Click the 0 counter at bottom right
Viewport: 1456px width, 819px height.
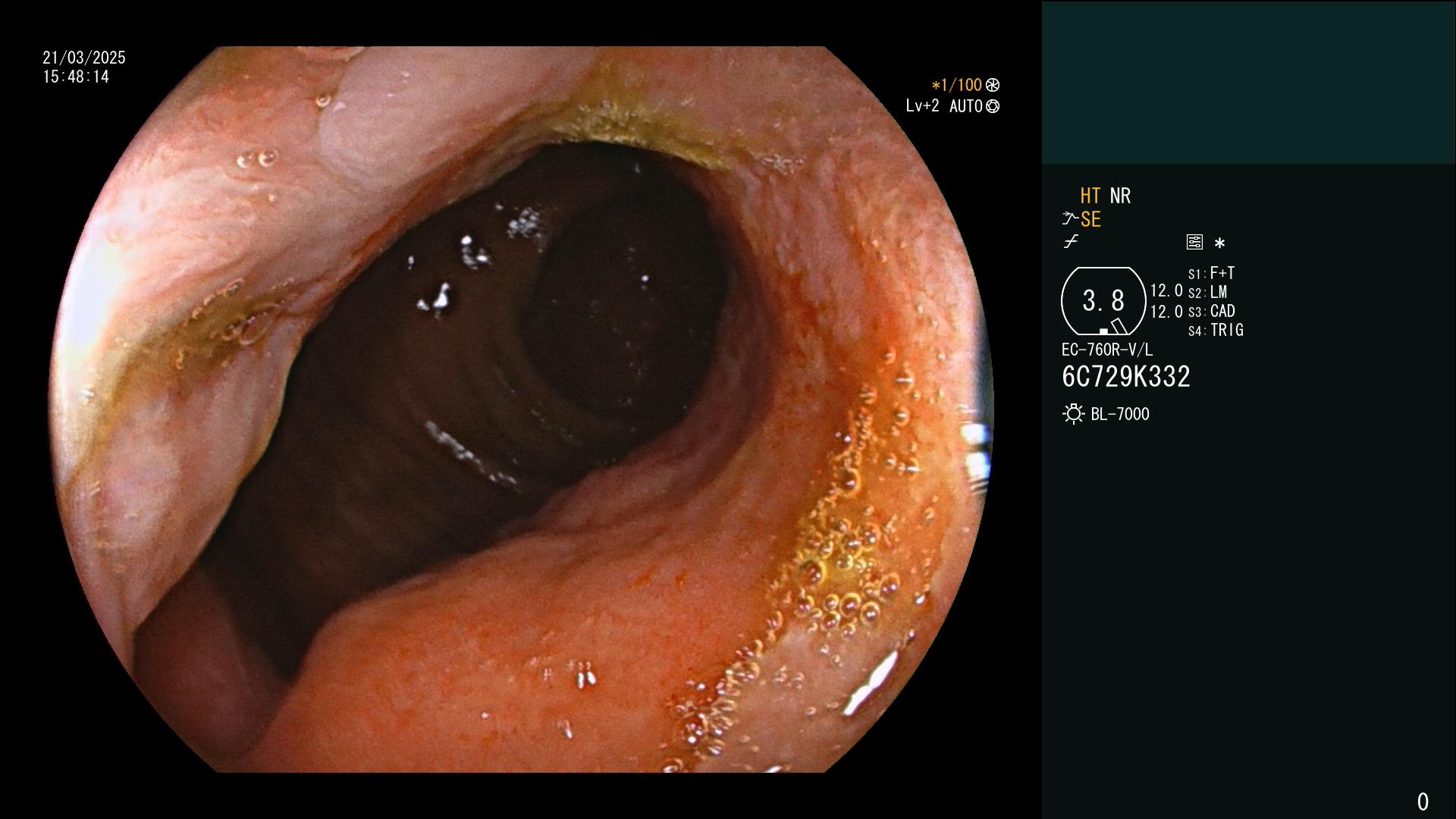1423,802
